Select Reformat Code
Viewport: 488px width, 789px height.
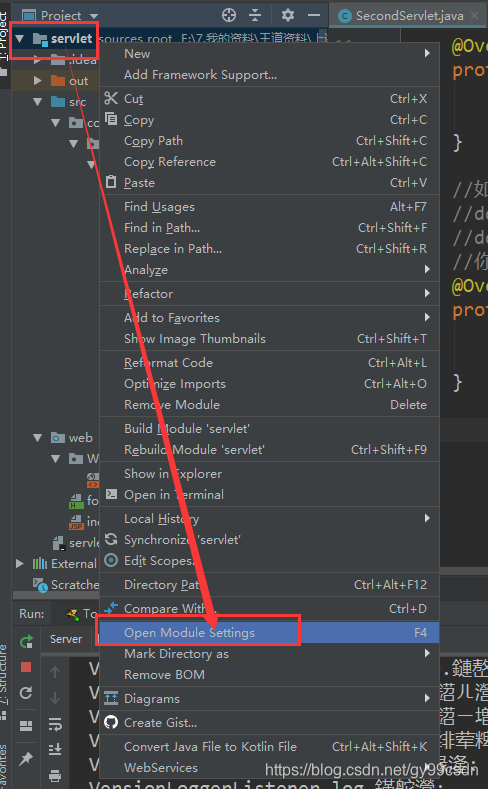pos(270,362)
